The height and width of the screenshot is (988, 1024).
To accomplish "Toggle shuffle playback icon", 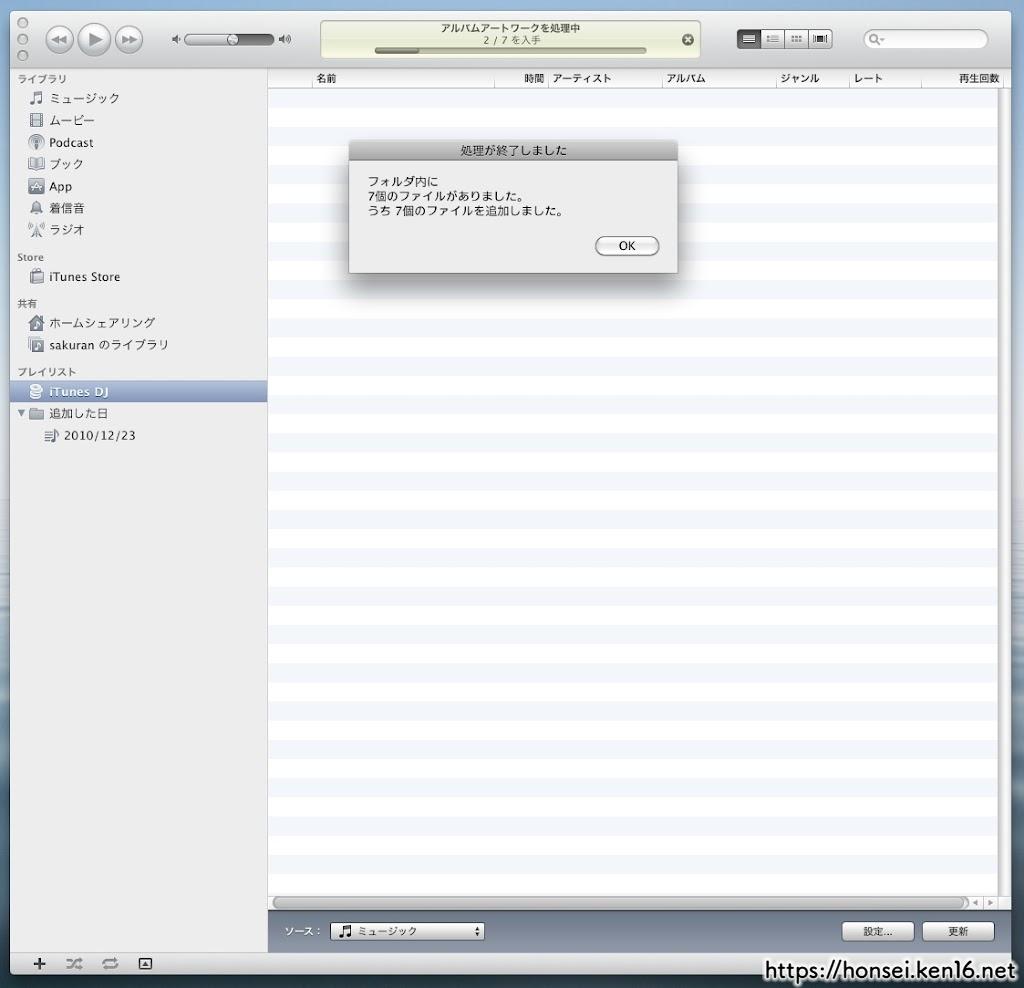I will pos(75,964).
